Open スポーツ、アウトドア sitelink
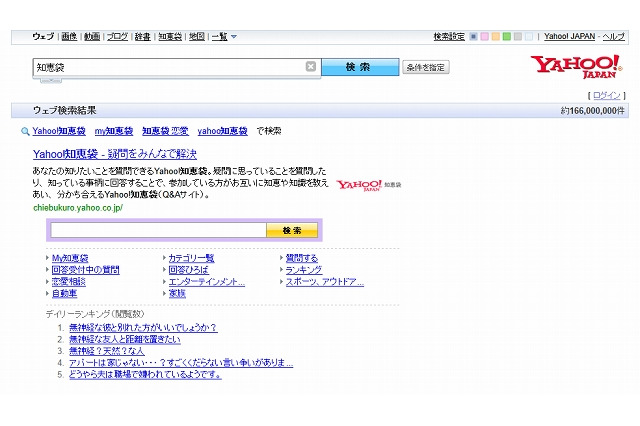 [x=325, y=282]
